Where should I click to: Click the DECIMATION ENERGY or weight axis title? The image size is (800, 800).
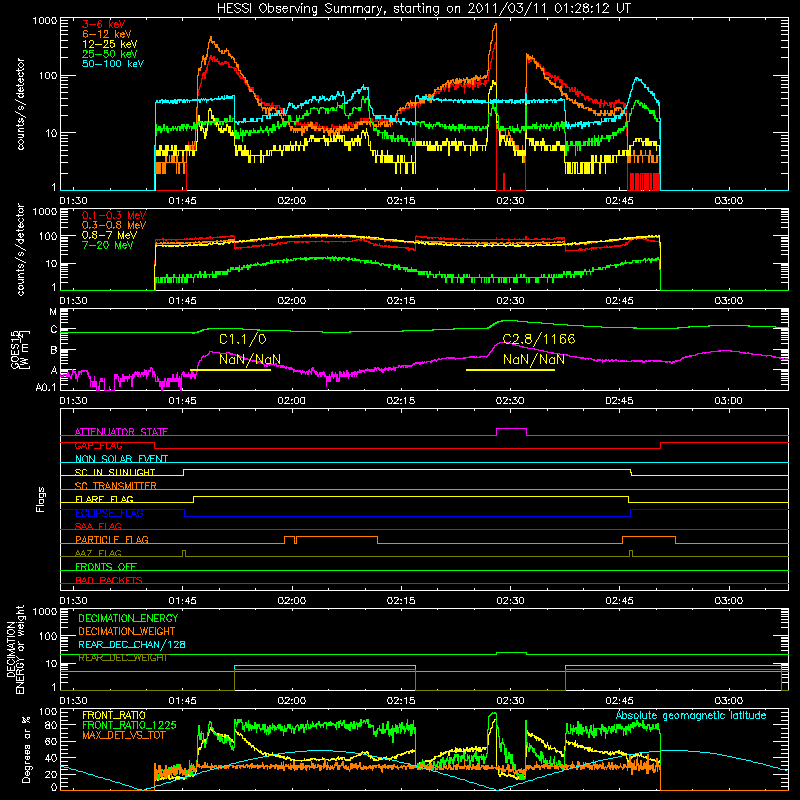(15, 649)
